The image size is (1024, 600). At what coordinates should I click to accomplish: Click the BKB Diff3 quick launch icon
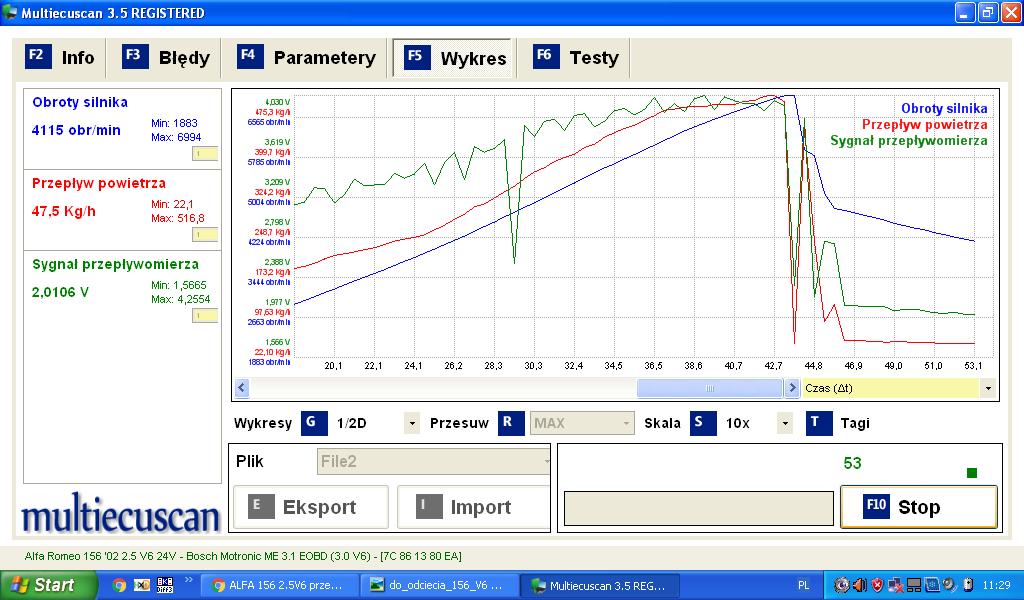165,585
